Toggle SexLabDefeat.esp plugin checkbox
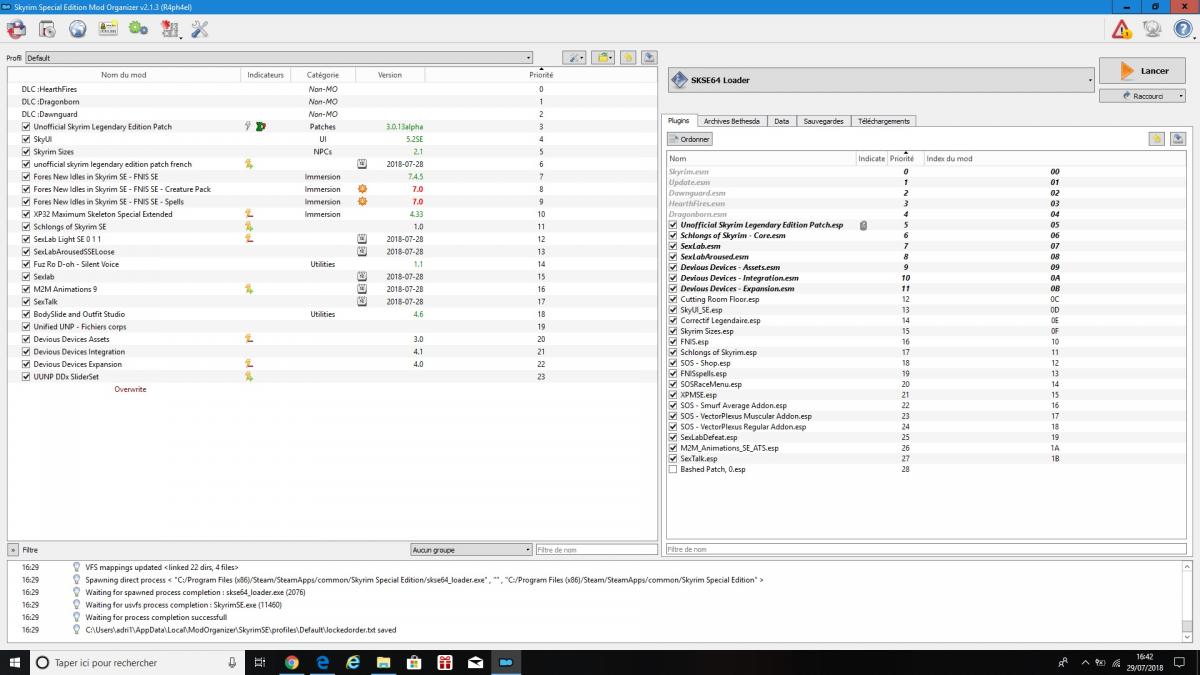1200x675 pixels. (673, 437)
